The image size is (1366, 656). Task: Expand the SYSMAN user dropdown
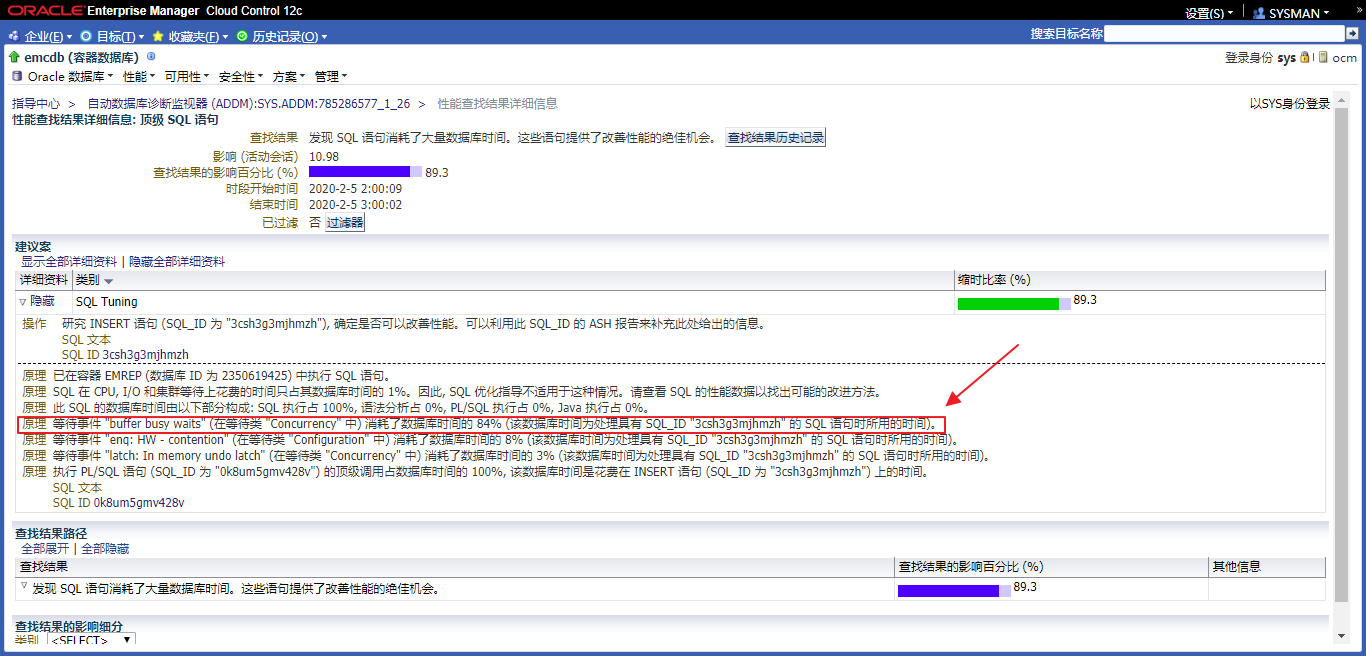[x=1298, y=13]
